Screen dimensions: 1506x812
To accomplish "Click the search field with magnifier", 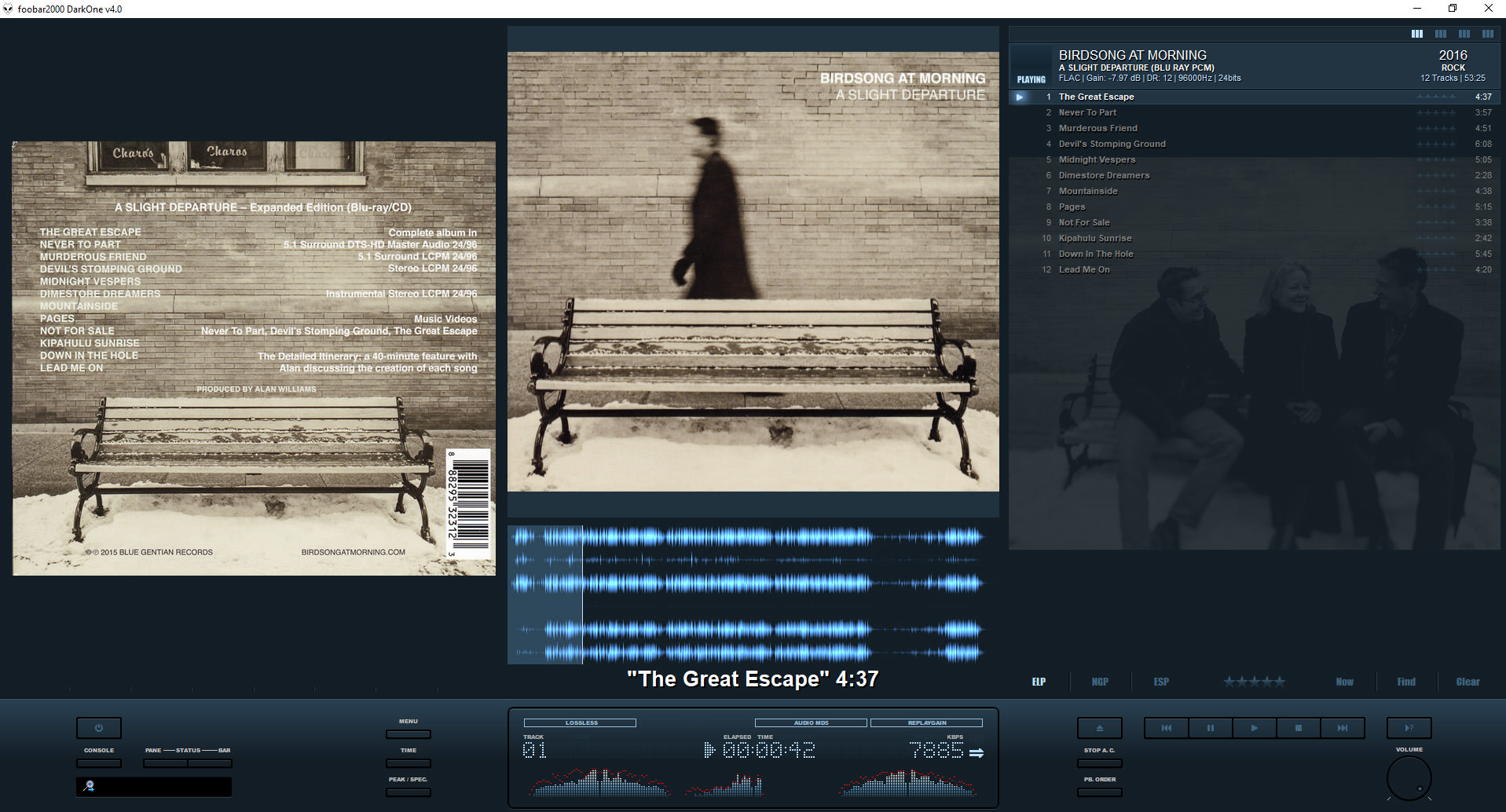I will 154,786.
